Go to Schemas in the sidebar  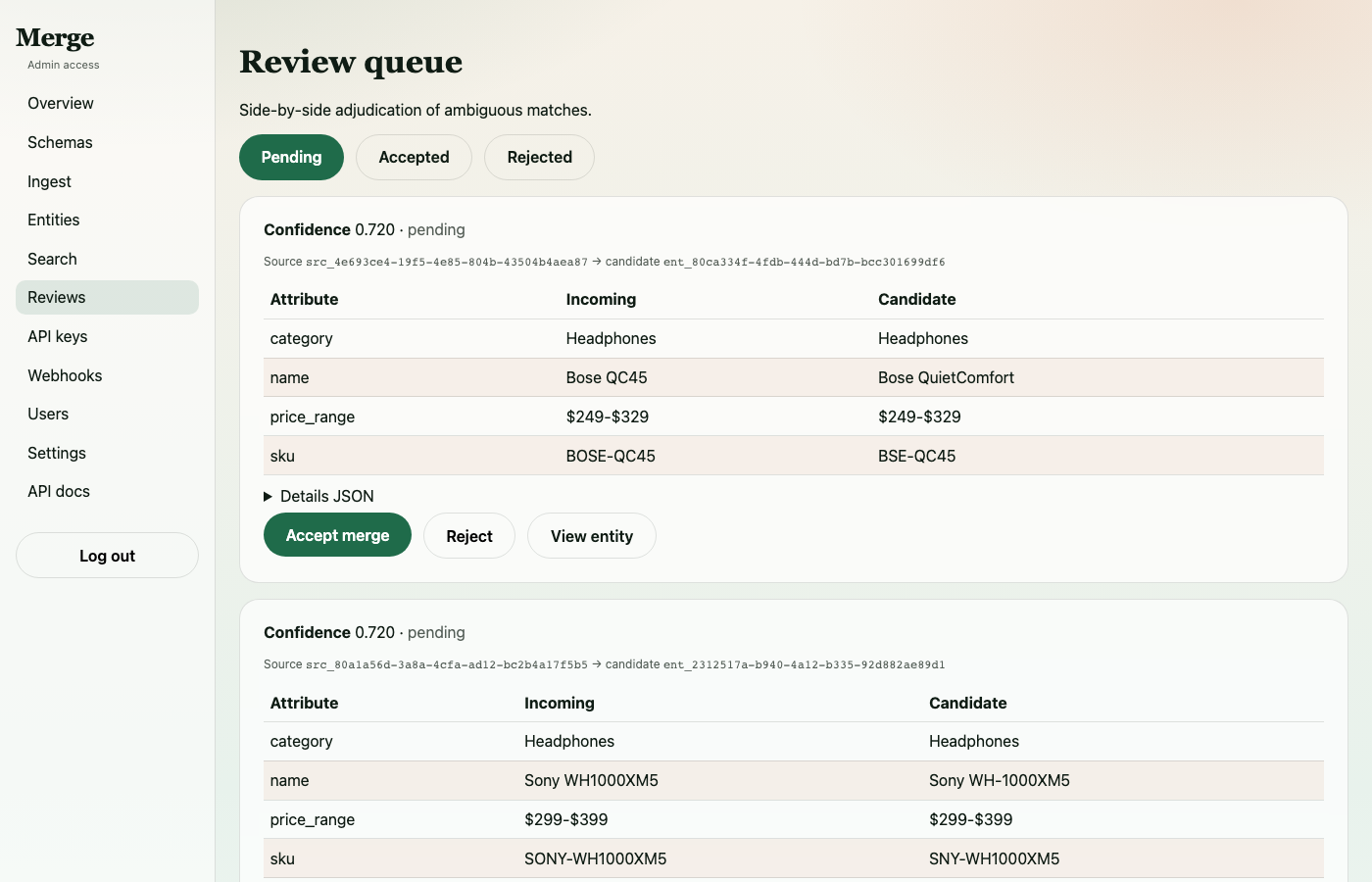[x=107, y=142]
